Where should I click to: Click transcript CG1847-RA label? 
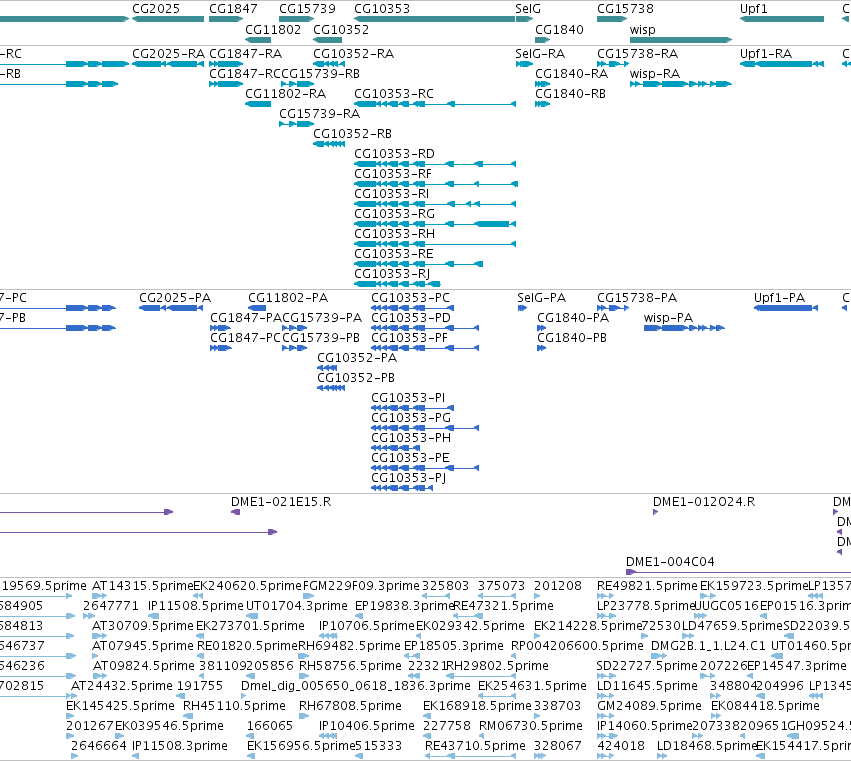pos(246,54)
